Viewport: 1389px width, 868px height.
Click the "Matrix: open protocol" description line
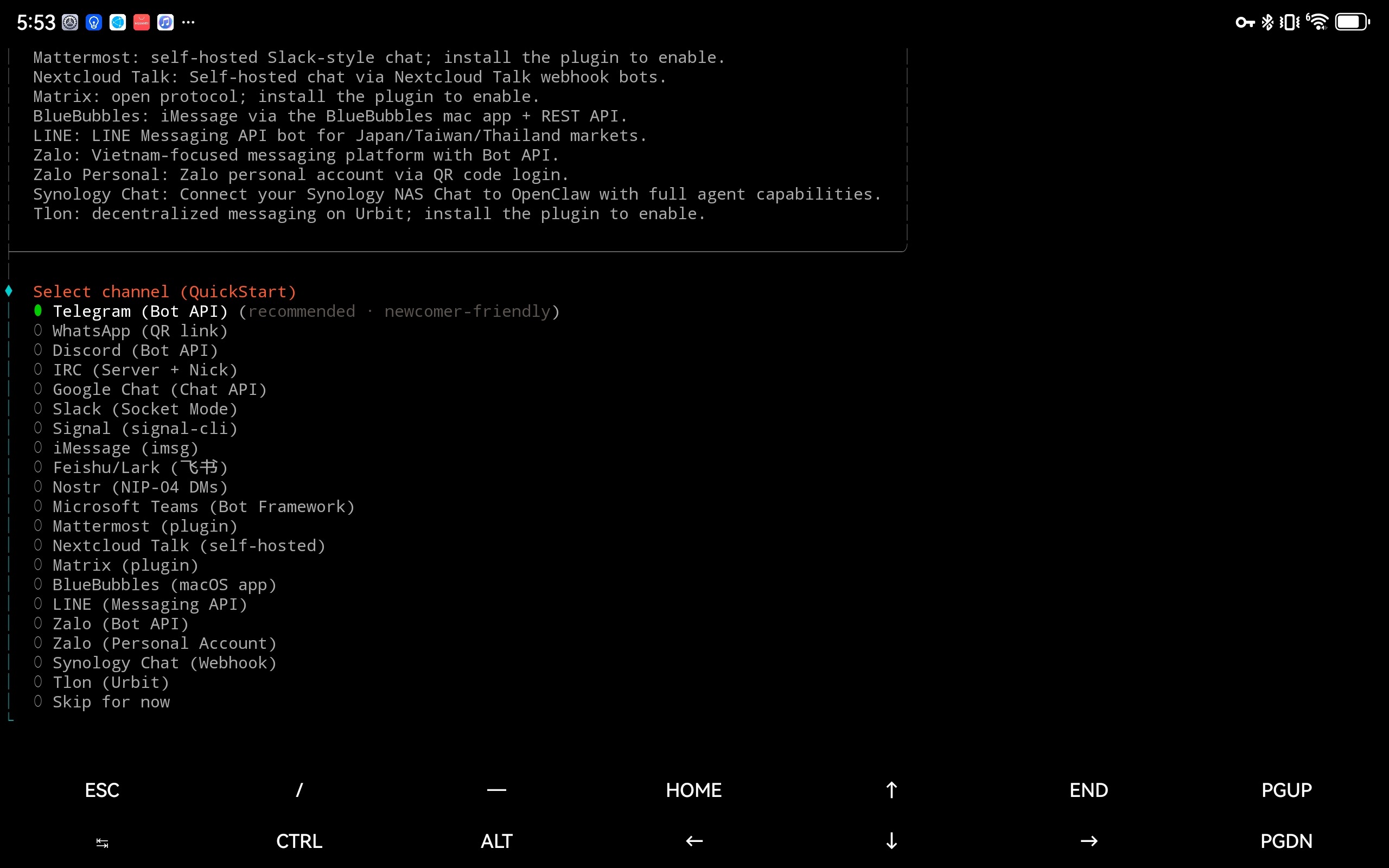[286, 97]
